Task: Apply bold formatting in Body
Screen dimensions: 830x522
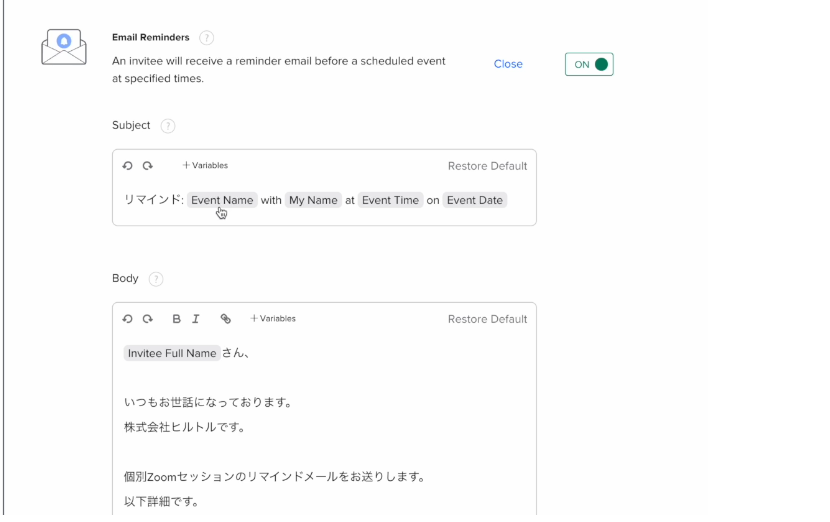Action: pyautogui.click(x=176, y=319)
